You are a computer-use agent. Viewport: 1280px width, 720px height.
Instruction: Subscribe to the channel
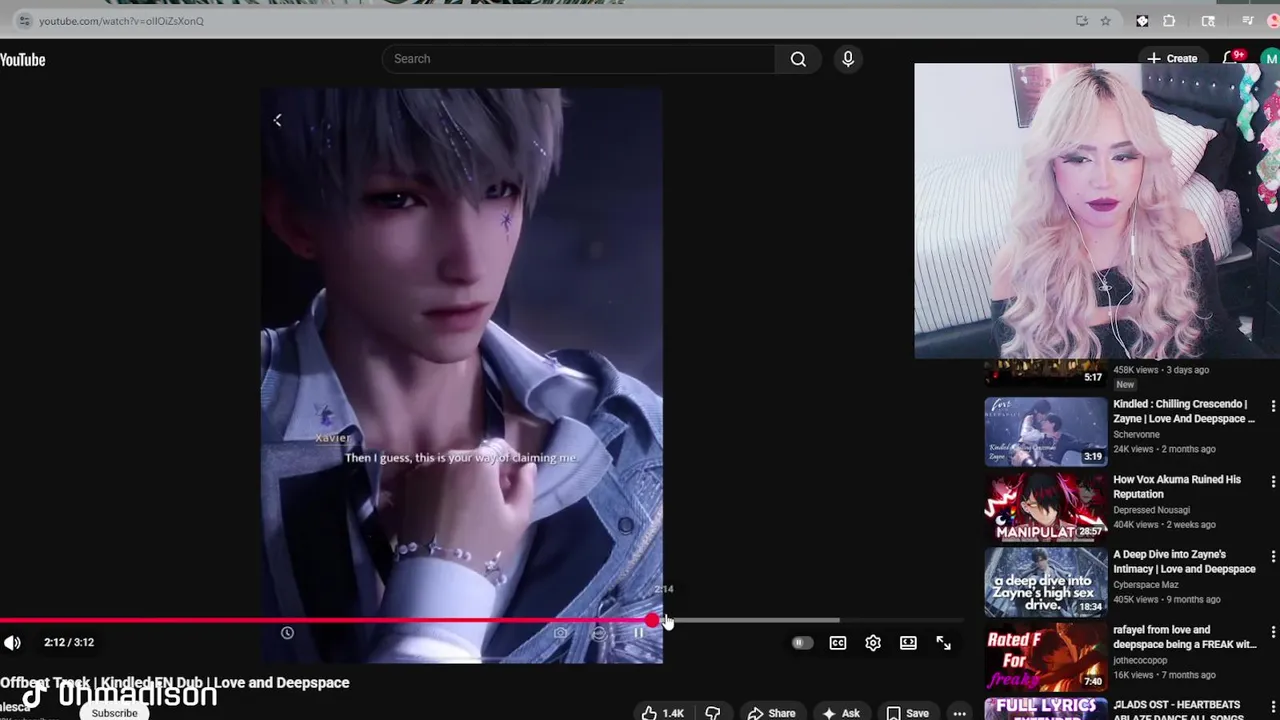pyautogui.click(x=115, y=713)
